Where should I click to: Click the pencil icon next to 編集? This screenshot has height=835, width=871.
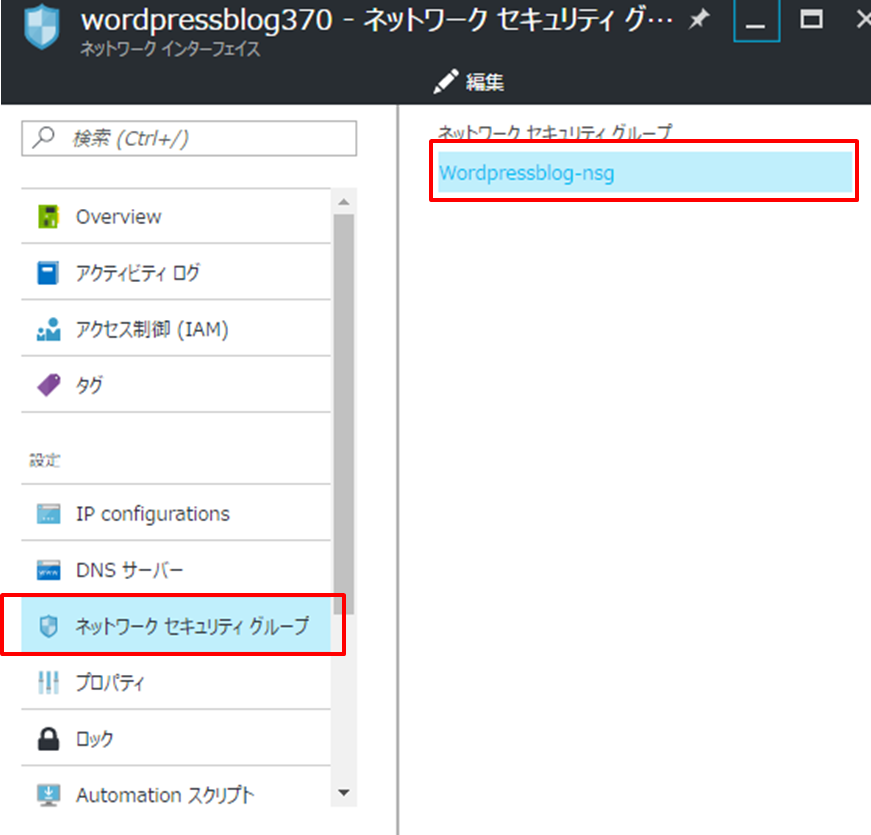445,82
